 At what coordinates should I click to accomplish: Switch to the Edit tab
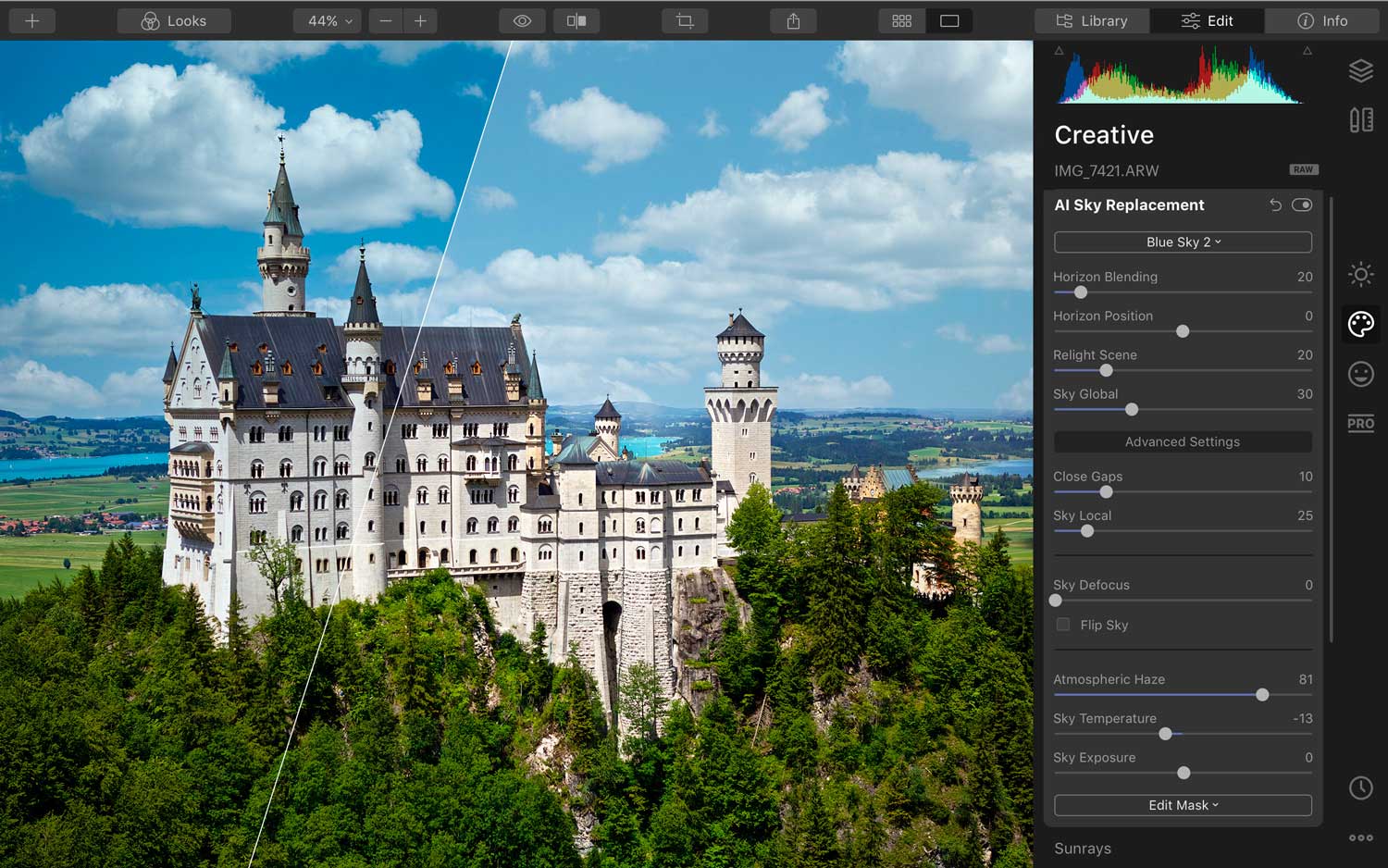tap(1208, 20)
